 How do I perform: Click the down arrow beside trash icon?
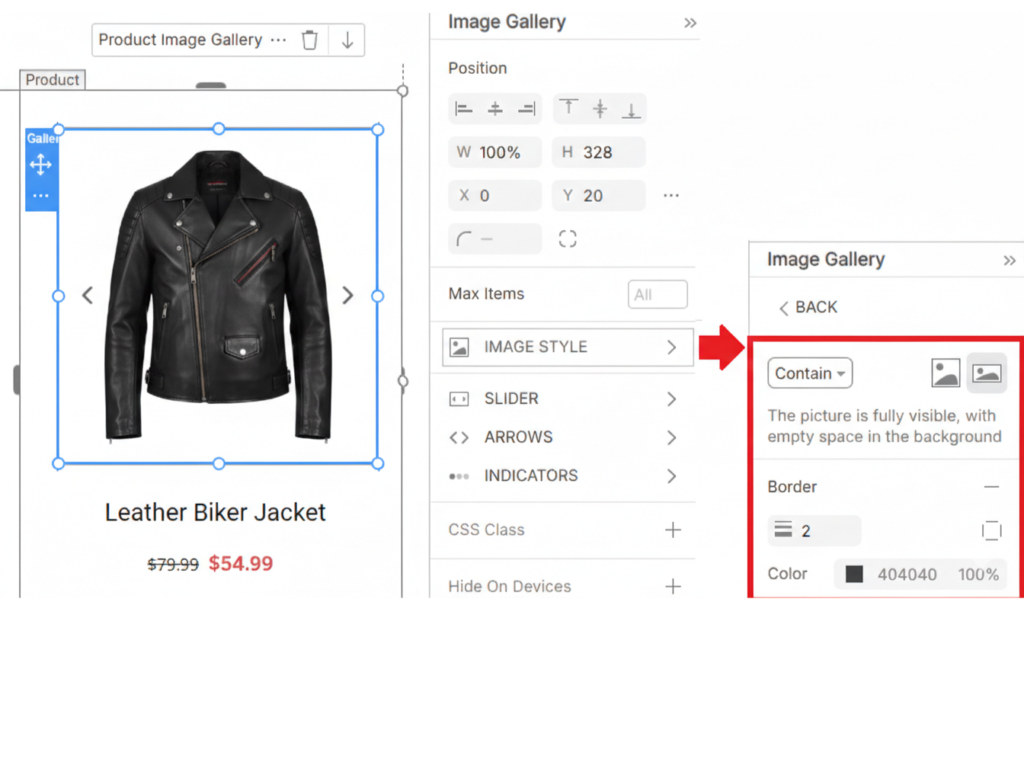tap(348, 40)
